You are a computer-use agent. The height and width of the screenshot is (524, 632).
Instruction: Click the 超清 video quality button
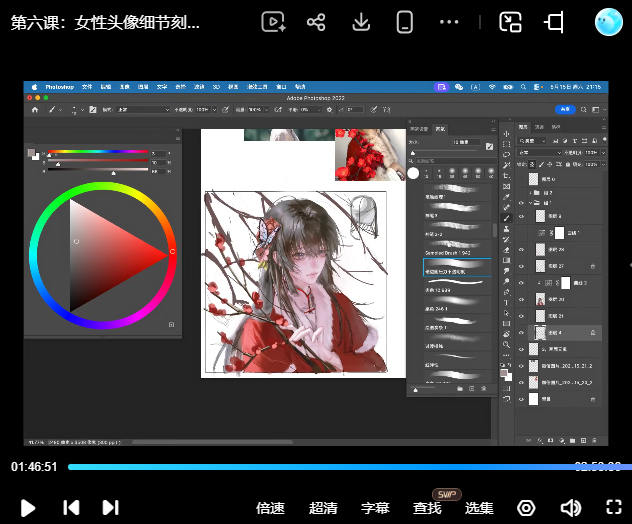tap(323, 508)
